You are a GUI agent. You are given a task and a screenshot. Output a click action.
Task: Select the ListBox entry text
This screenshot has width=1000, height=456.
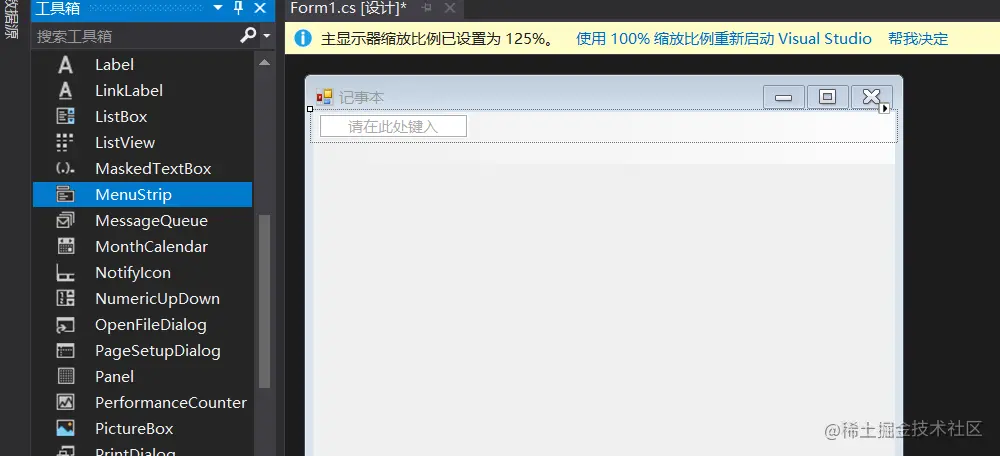(121, 117)
